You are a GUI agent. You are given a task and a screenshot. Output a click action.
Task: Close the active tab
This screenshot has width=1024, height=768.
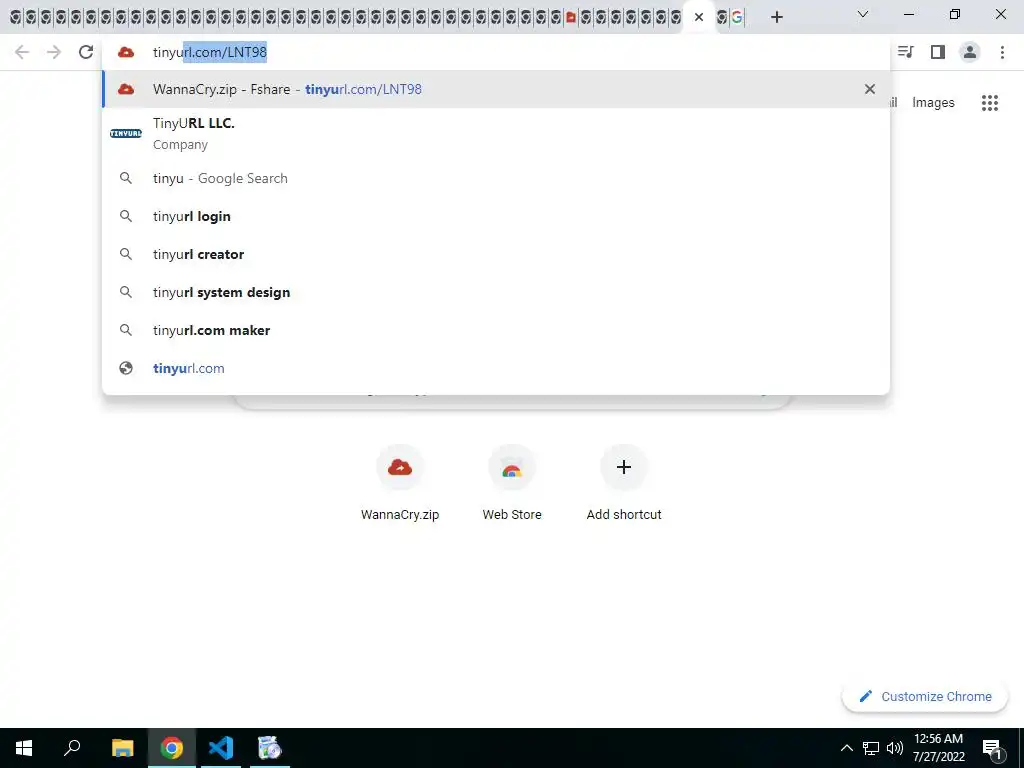[x=699, y=17]
